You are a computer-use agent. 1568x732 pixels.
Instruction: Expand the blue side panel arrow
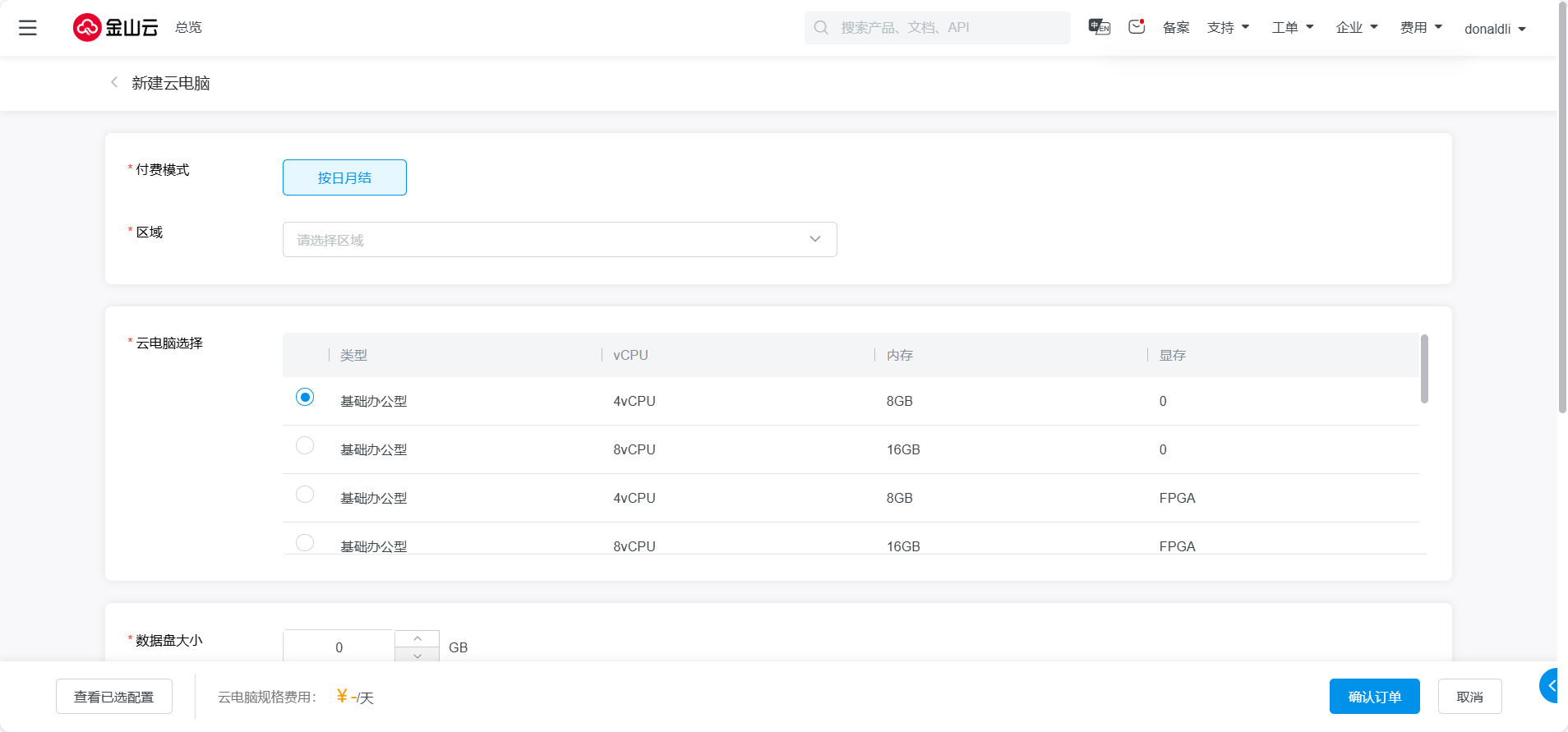(1552, 685)
